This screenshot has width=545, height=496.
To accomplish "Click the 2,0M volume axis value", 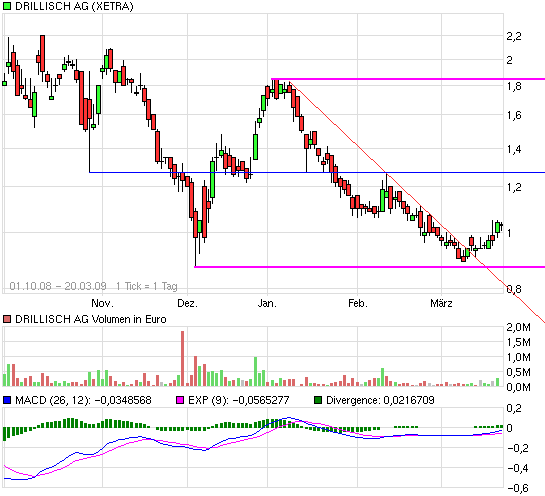I will tap(519, 327).
